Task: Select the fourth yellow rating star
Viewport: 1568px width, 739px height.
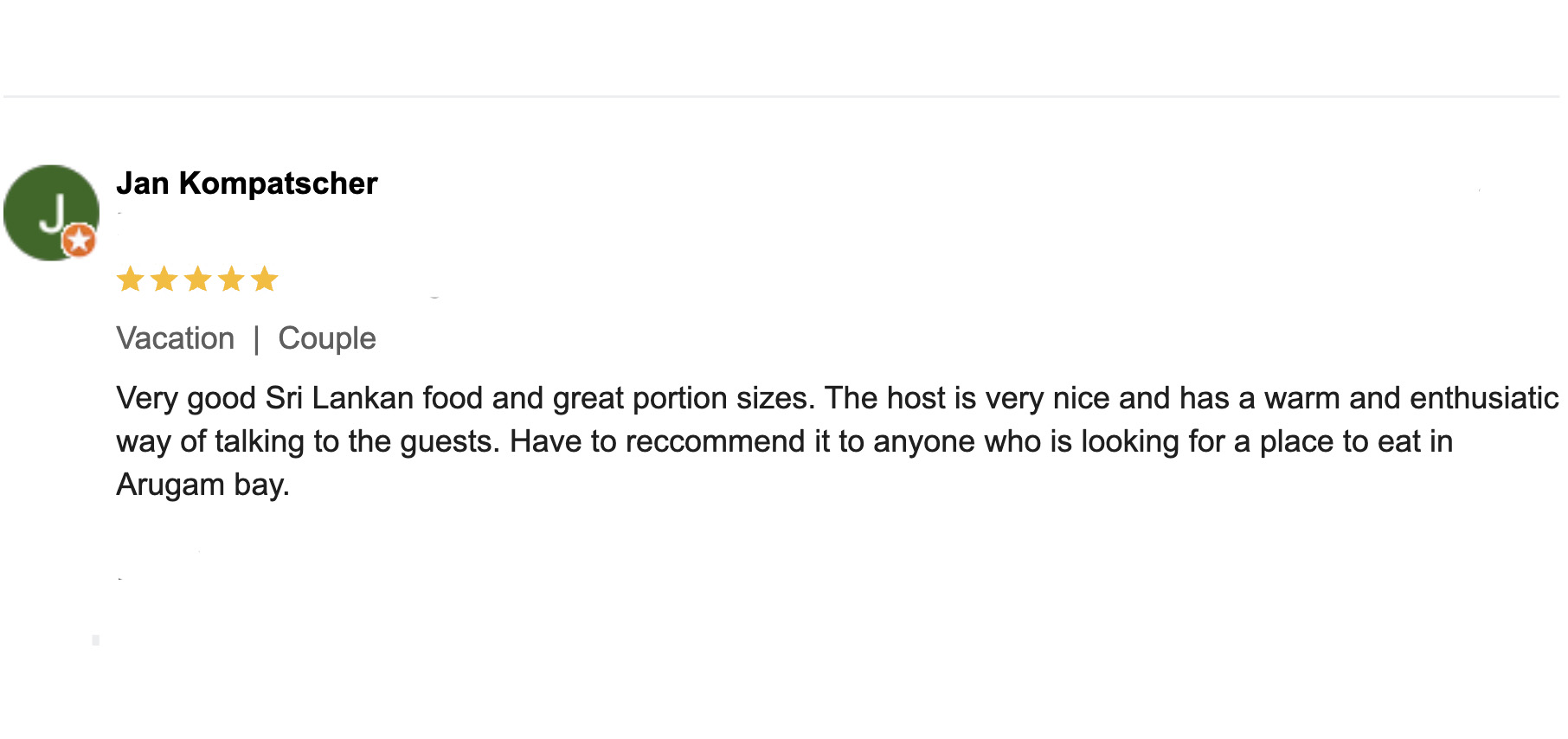Action: (231, 280)
